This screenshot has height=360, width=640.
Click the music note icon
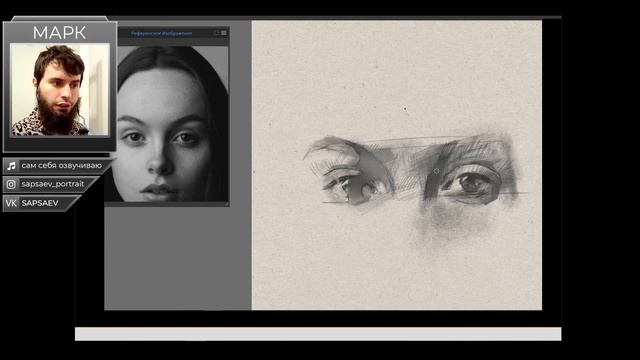(11, 166)
